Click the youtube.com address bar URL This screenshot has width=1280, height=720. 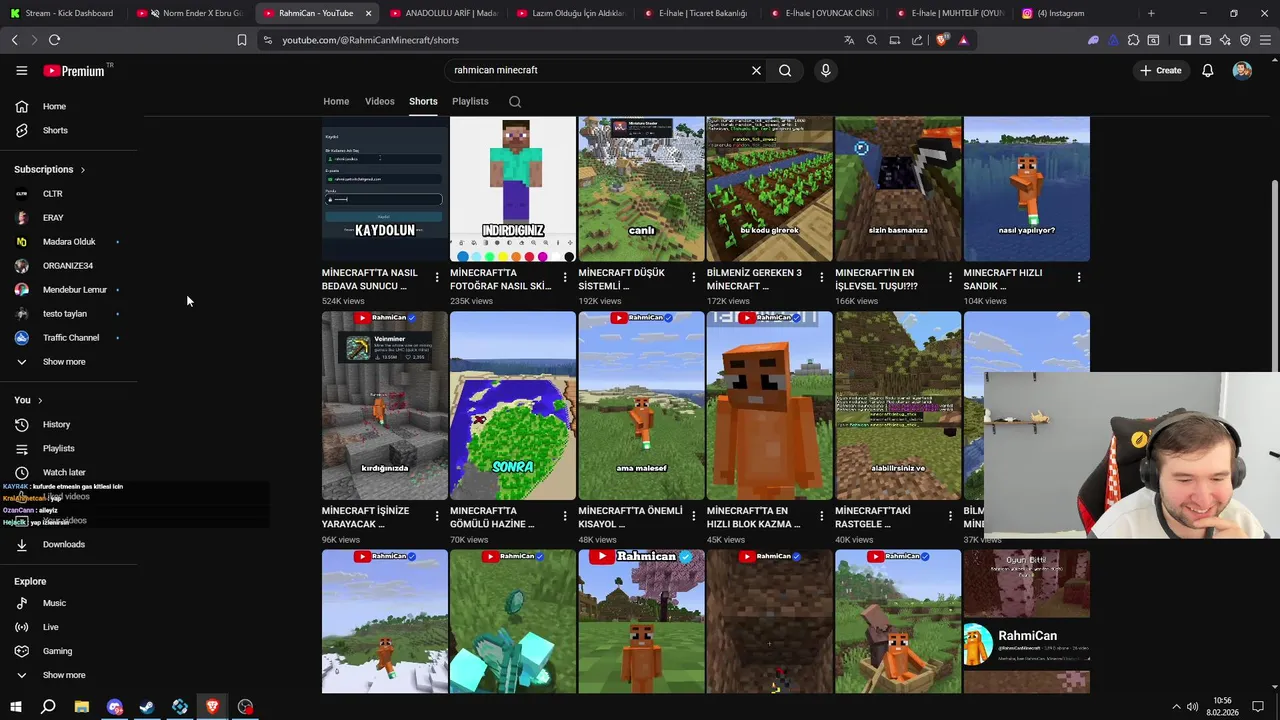coord(370,40)
